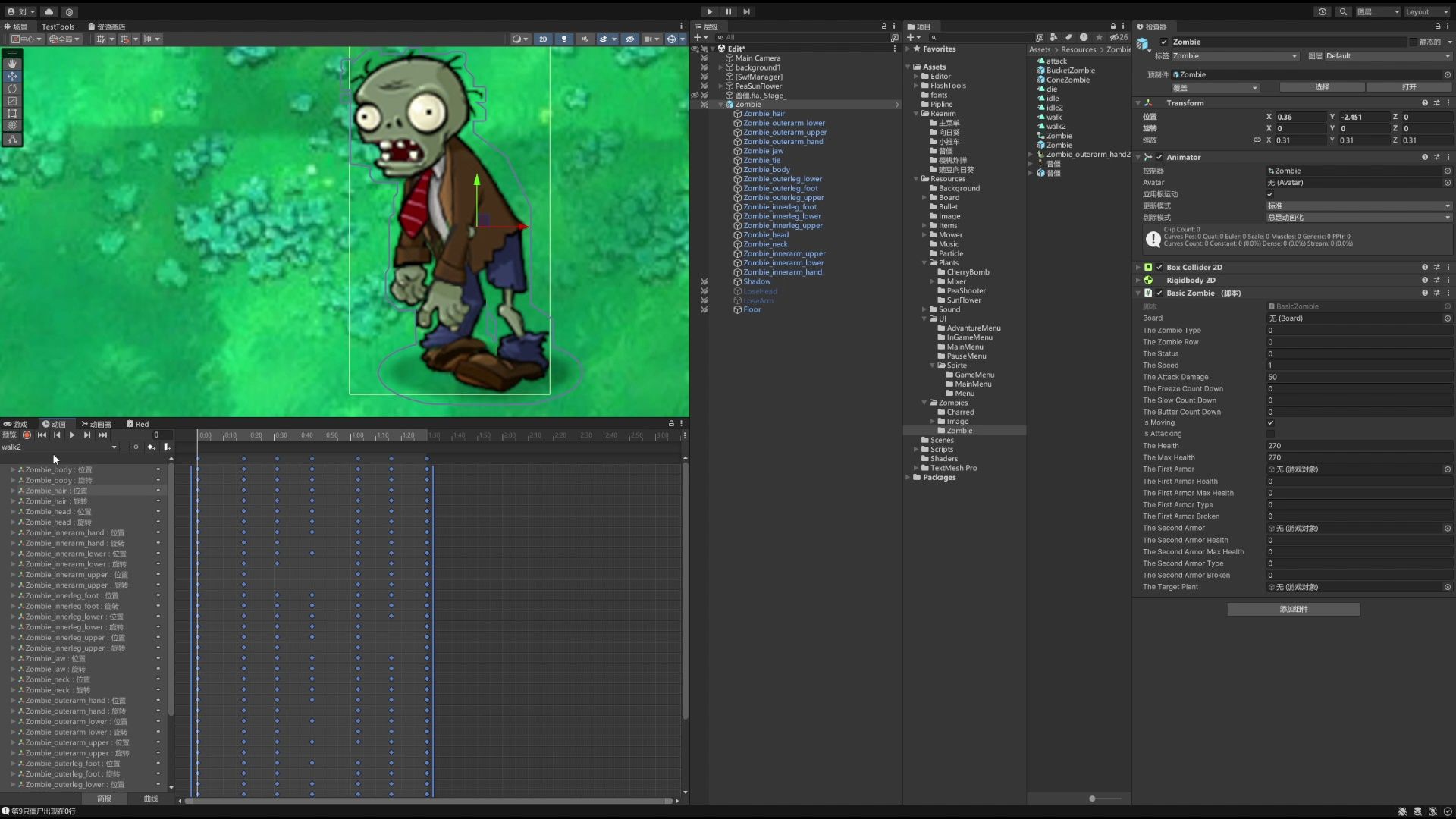Viewport: 1456px width, 819px height.
Task: Select the custom editor tools icon
Action: pyautogui.click(x=12, y=140)
